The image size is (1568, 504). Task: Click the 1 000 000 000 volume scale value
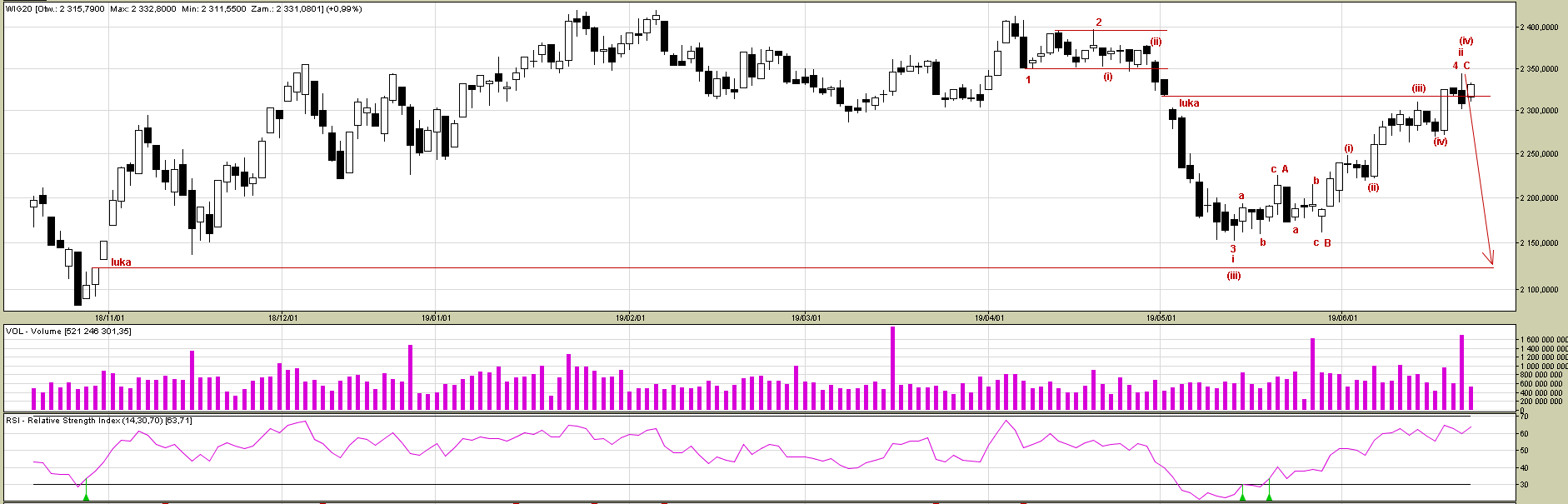point(1544,367)
